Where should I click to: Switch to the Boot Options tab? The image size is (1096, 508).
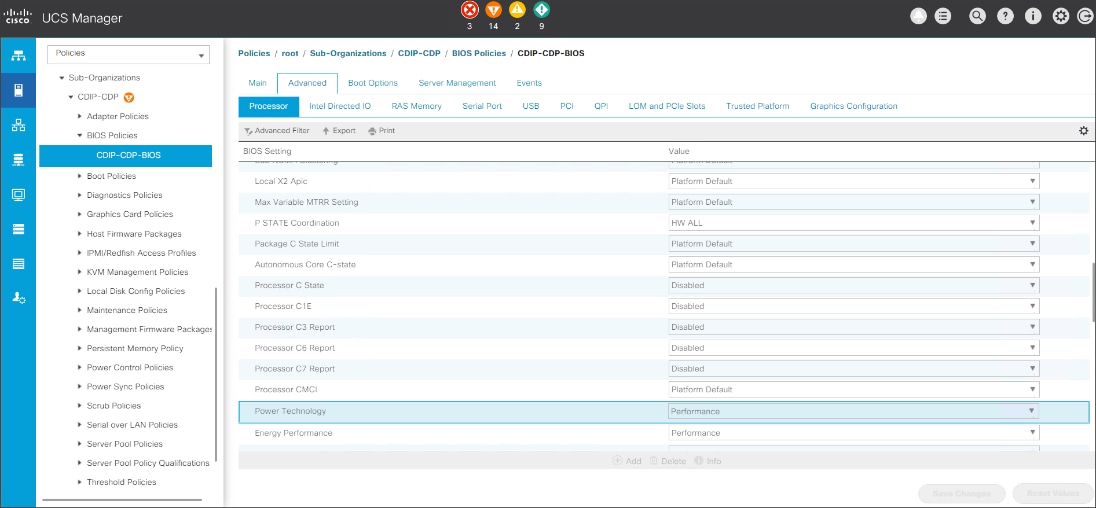[373, 83]
